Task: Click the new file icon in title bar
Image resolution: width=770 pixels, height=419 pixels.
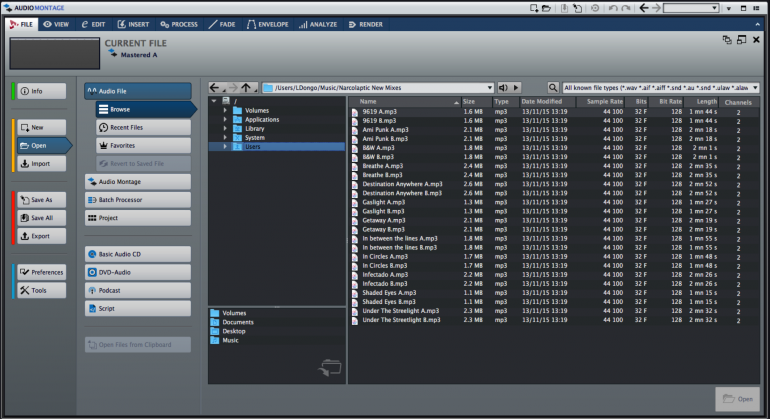Action: (x=534, y=8)
